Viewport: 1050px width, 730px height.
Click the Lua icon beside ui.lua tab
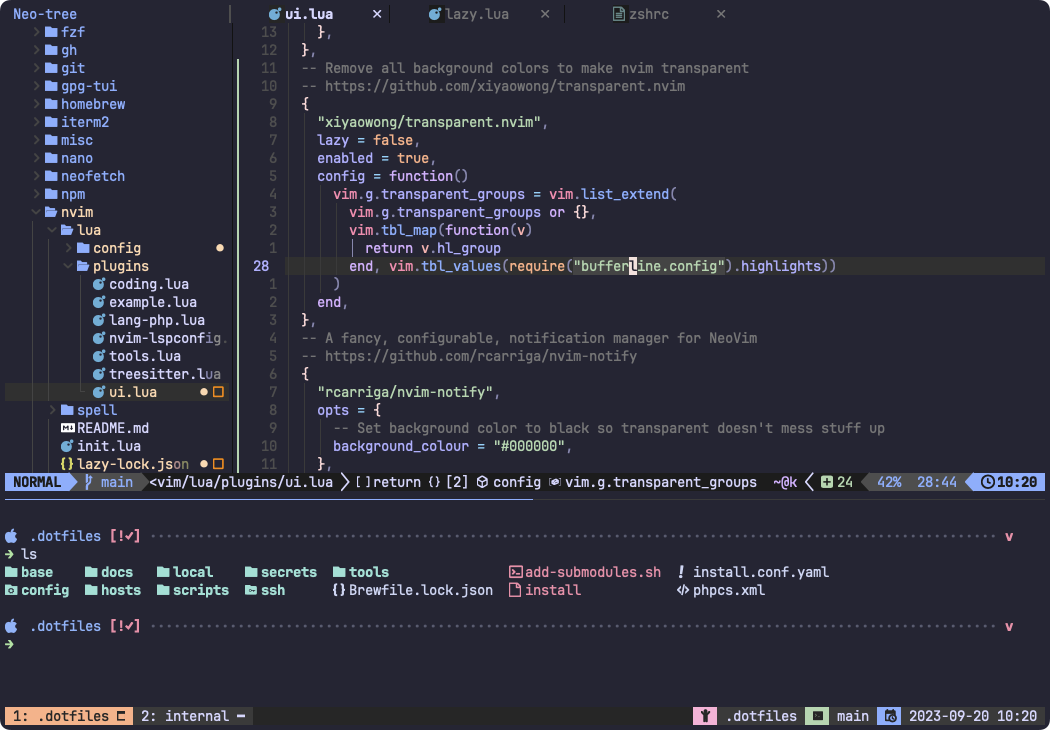coord(275,14)
